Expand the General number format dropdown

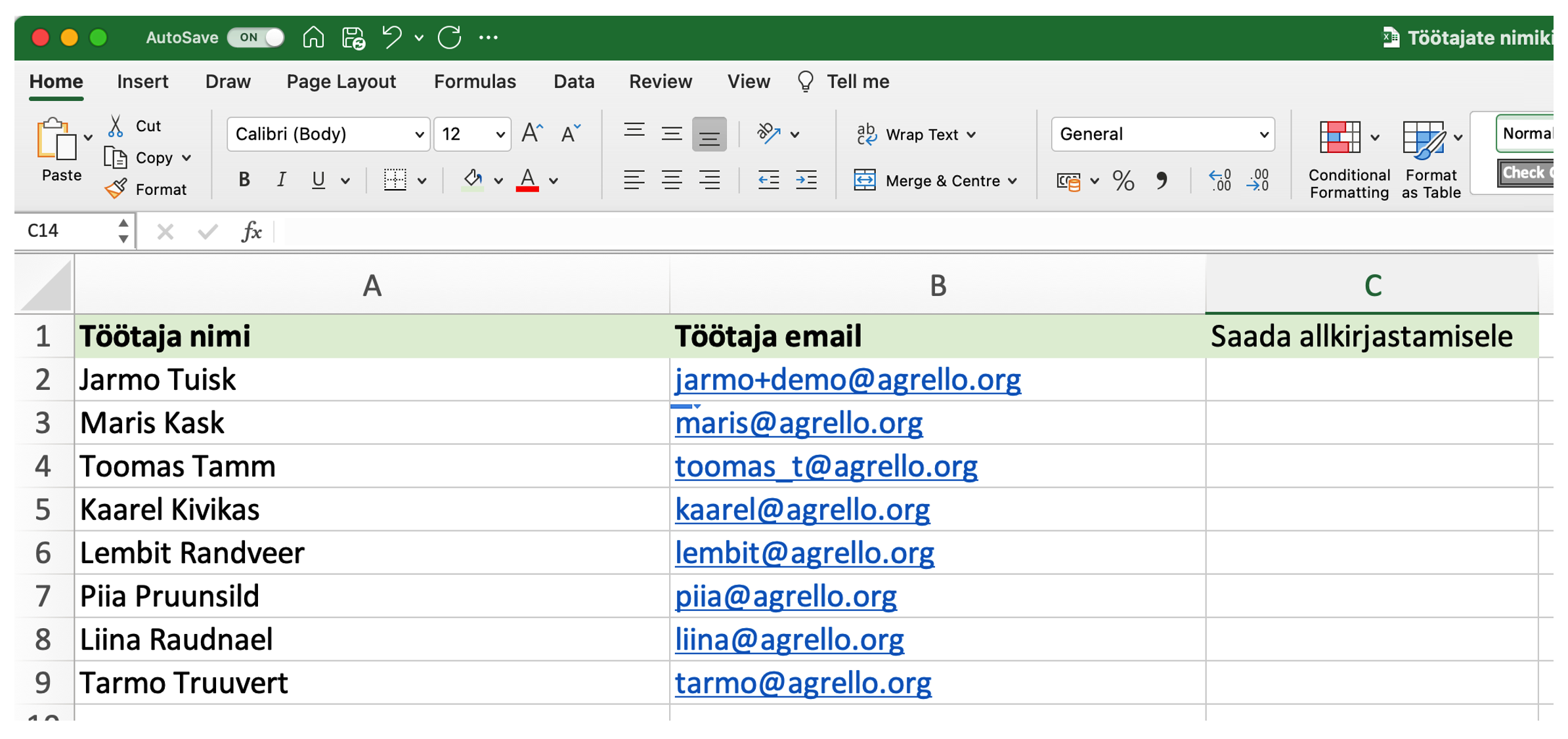pyautogui.click(x=1263, y=135)
